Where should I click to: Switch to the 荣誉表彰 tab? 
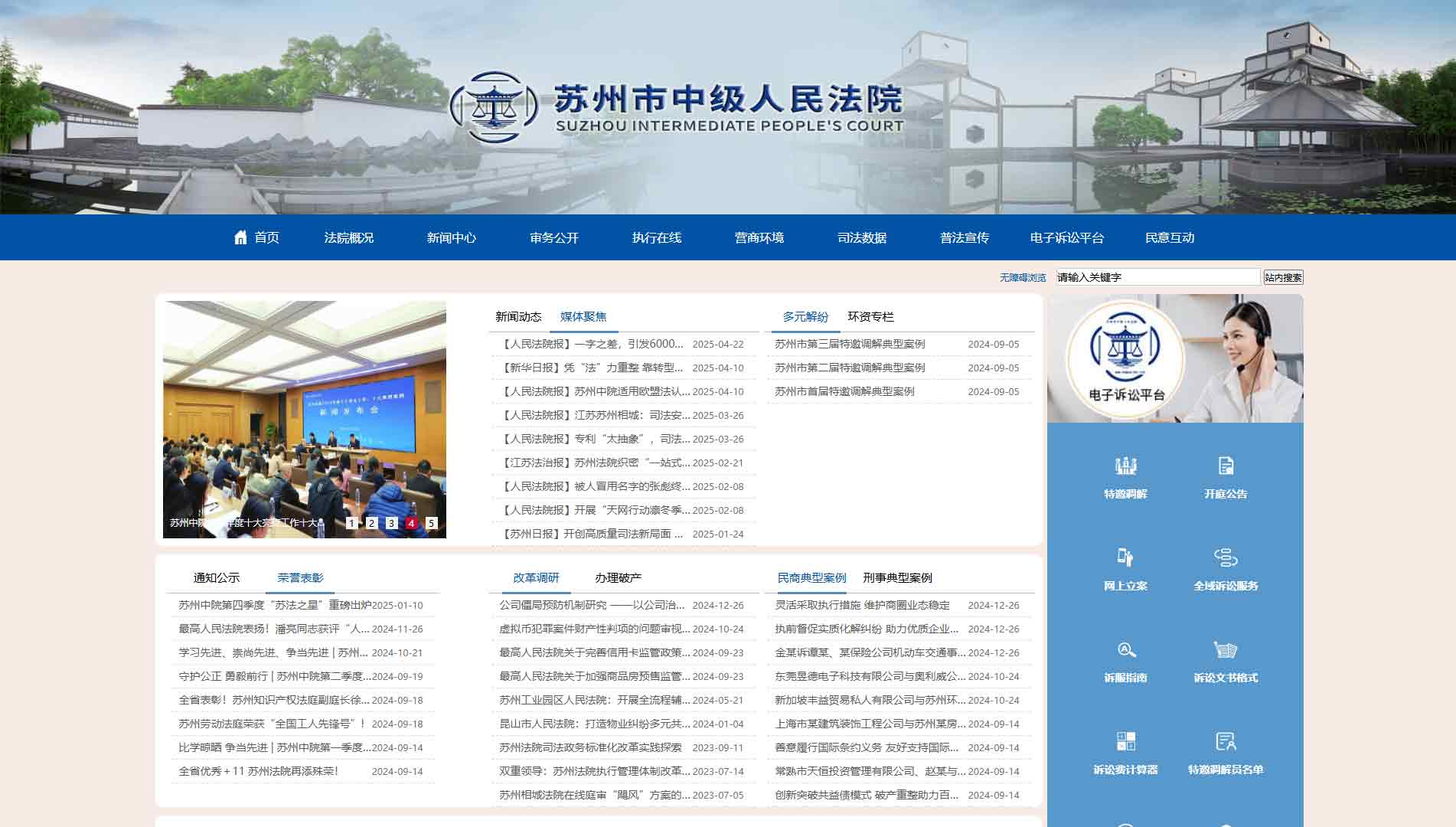(300, 577)
